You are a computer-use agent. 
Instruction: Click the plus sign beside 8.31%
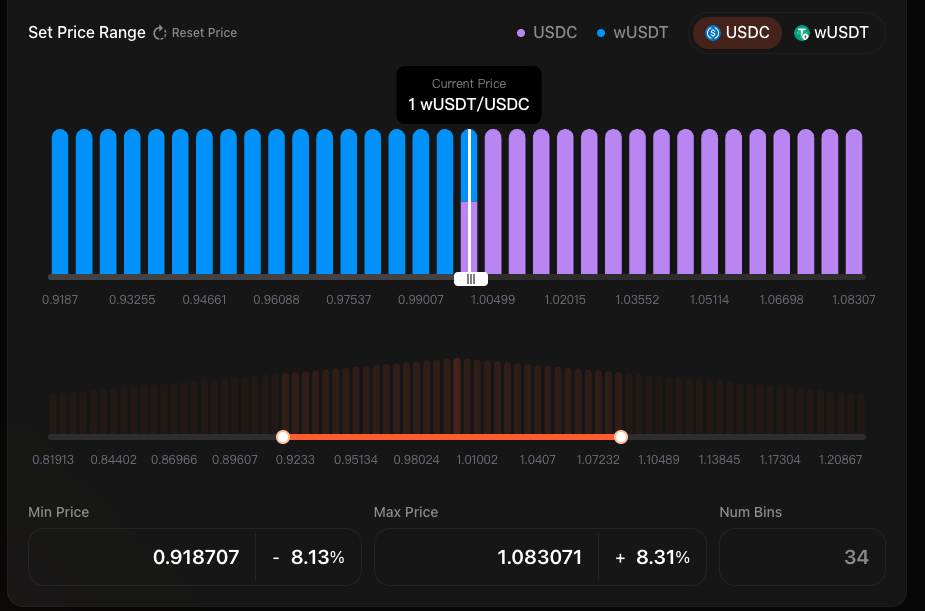(x=621, y=557)
